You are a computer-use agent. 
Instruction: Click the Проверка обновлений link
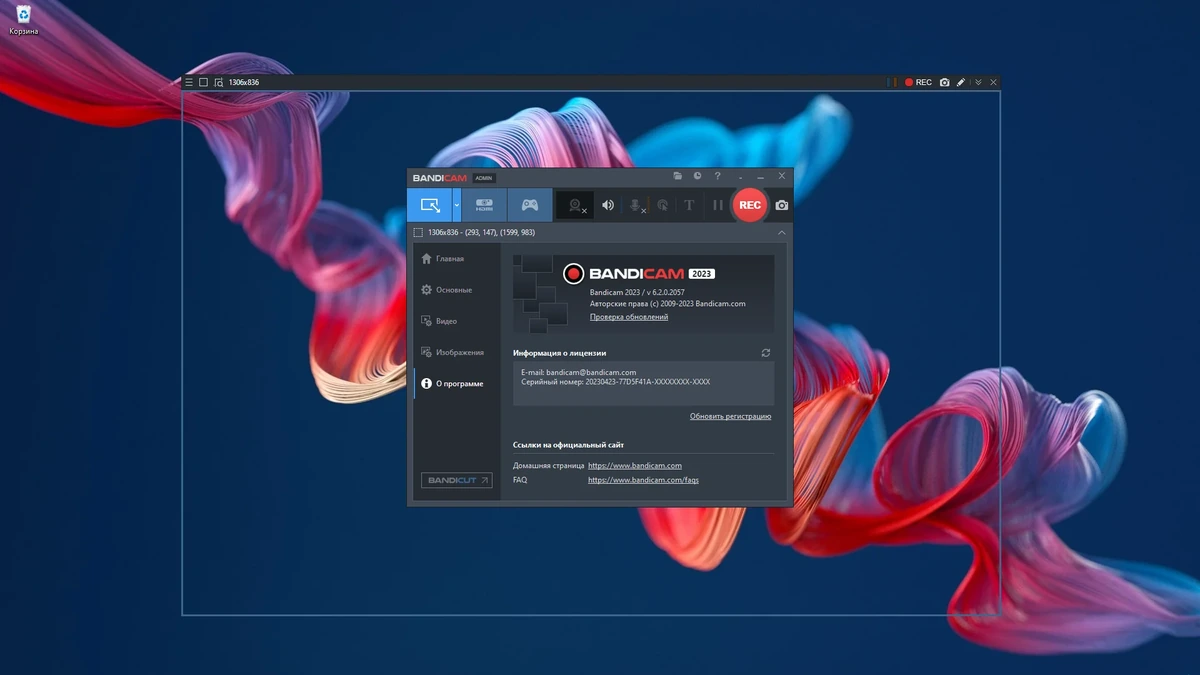[629, 317]
